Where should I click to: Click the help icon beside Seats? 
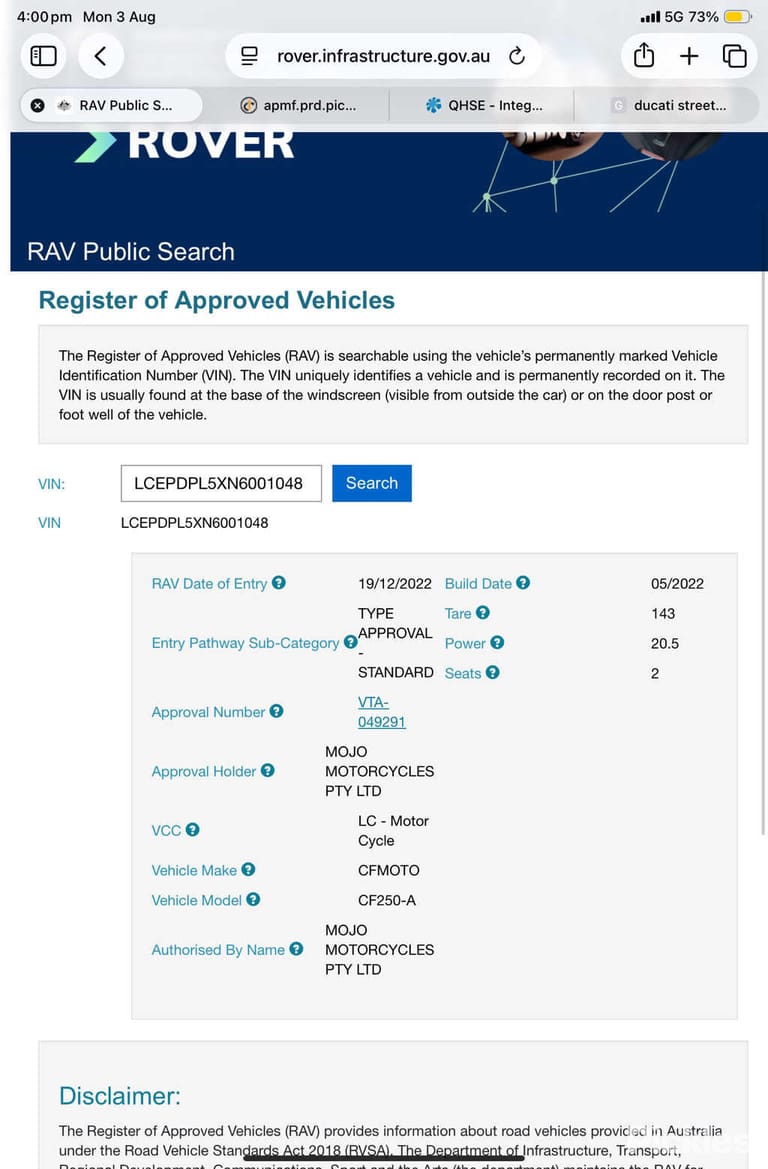tap(492, 672)
